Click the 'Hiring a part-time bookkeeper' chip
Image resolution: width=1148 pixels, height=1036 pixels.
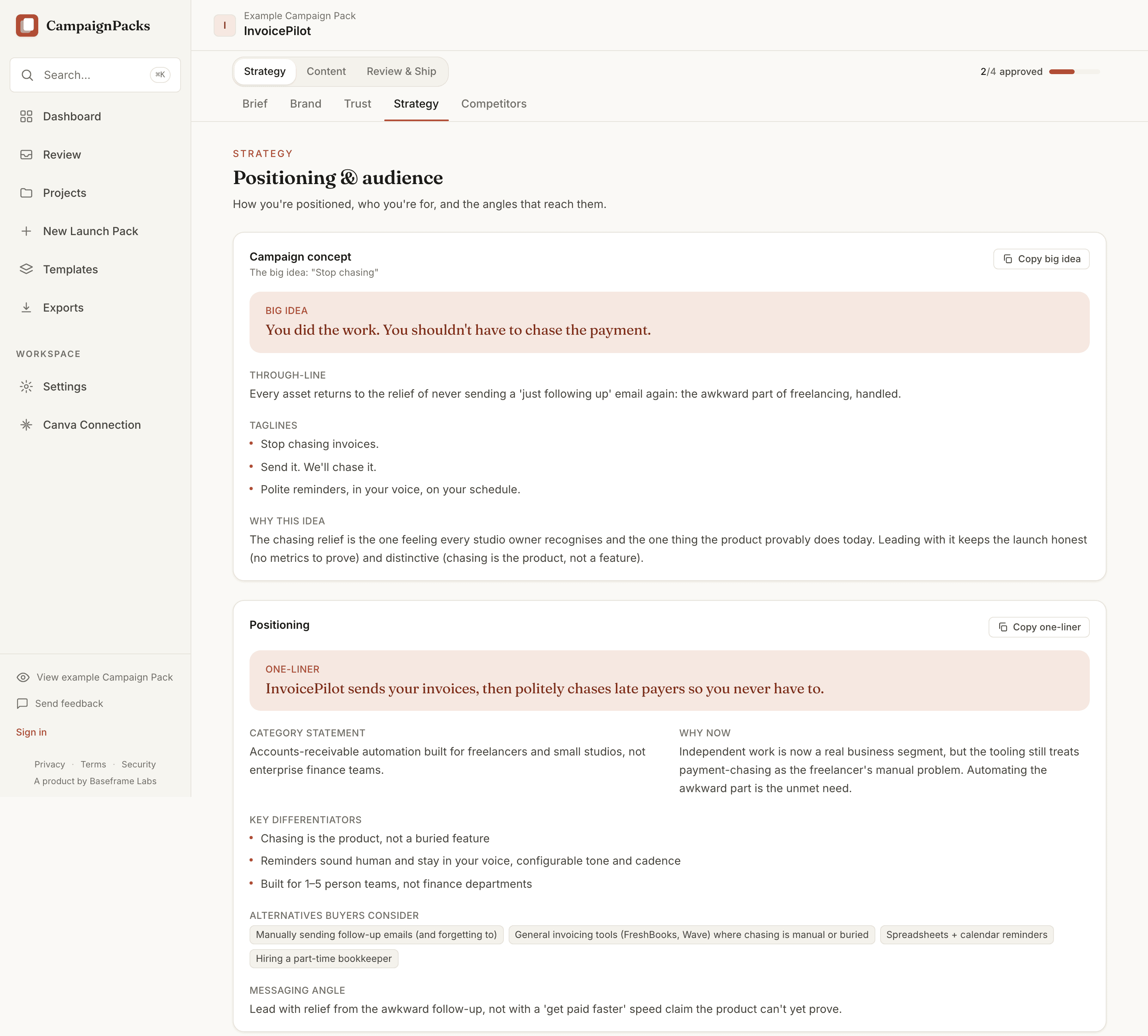(323, 959)
